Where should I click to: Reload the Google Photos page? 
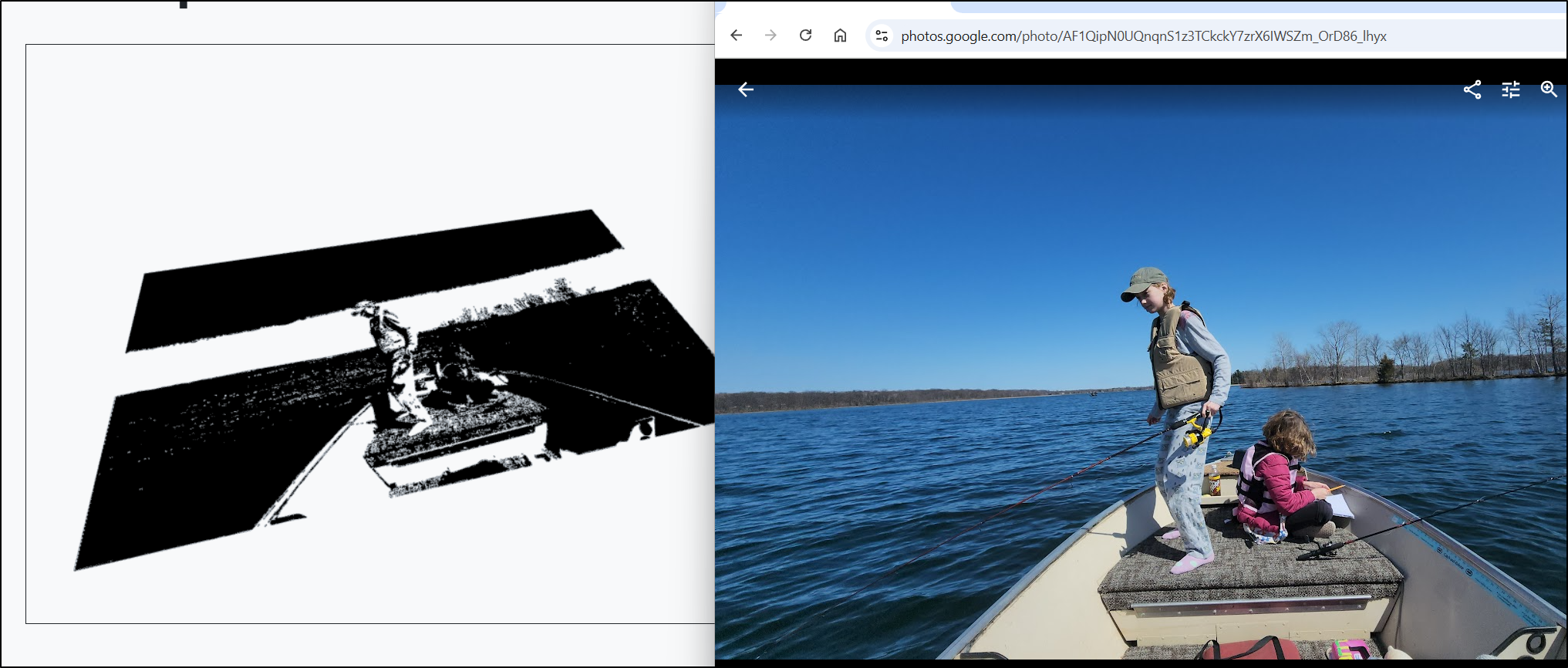pos(805,35)
